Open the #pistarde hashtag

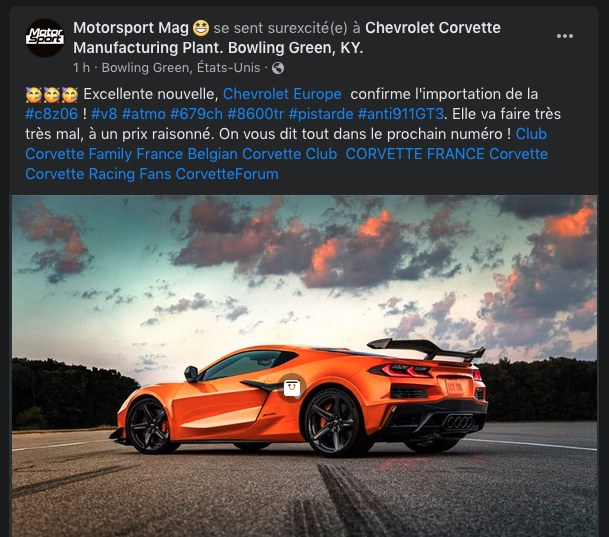point(321,114)
